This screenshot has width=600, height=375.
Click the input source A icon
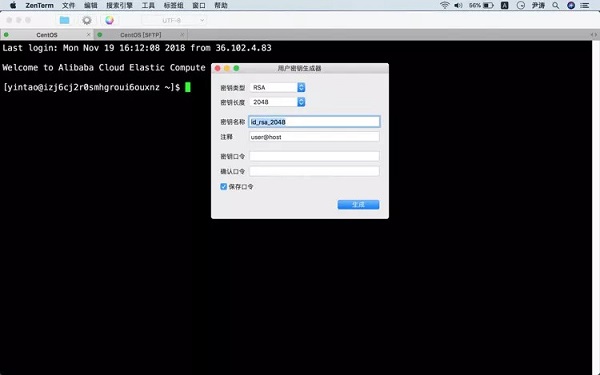click(x=505, y=5)
